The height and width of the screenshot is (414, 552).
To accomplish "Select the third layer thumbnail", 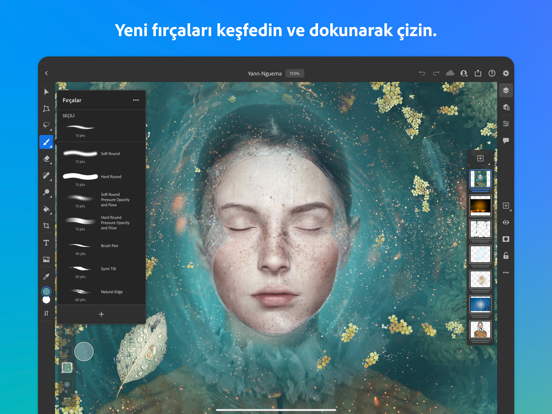I will click(480, 229).
